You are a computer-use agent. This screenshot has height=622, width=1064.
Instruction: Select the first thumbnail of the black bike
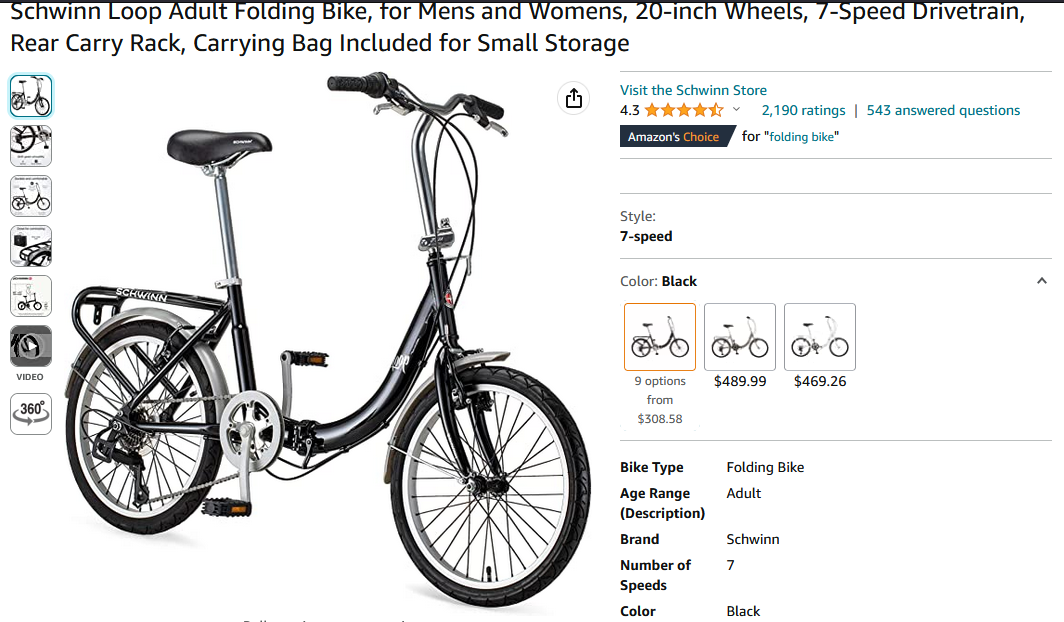tap(31, 96)
